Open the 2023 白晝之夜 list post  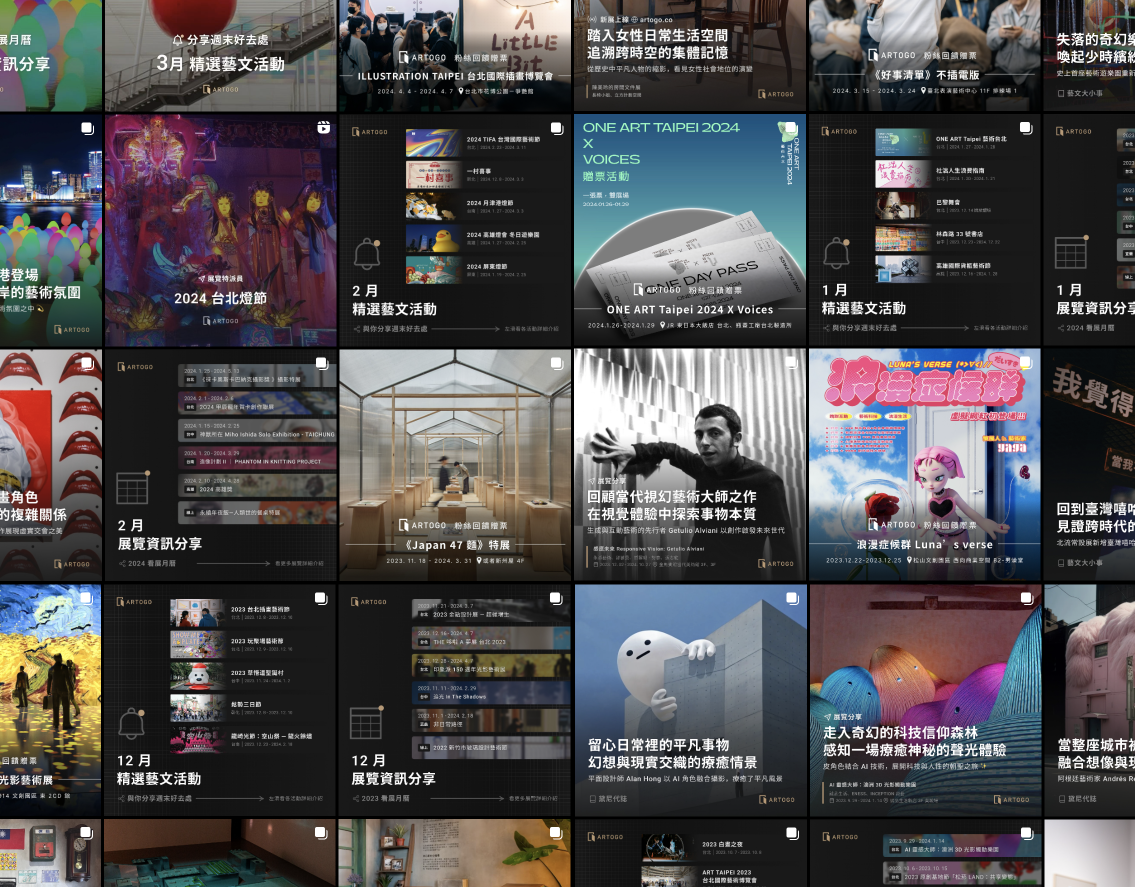pos(690,853)
